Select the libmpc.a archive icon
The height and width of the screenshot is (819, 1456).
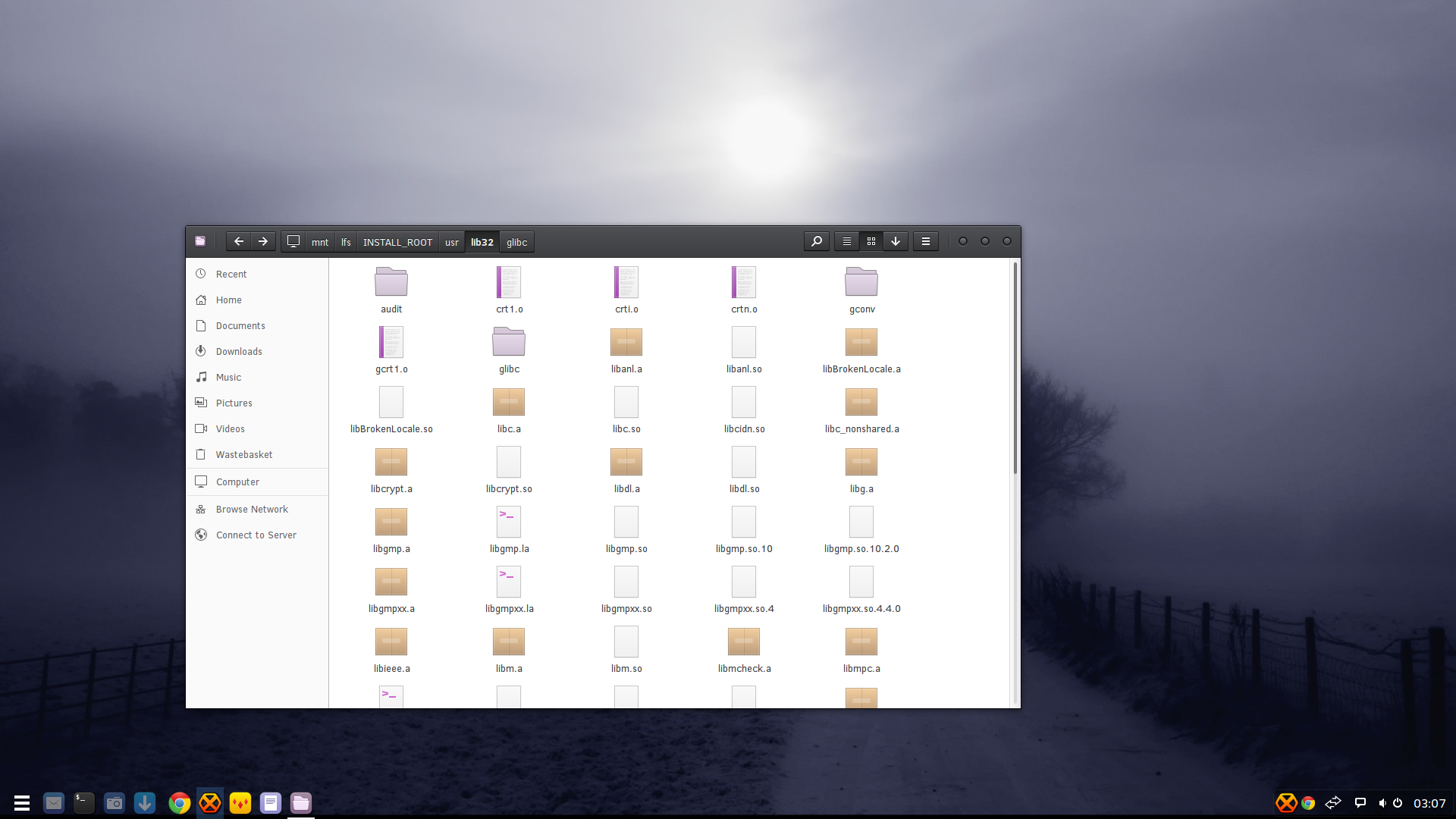click(x=861, y=642)
